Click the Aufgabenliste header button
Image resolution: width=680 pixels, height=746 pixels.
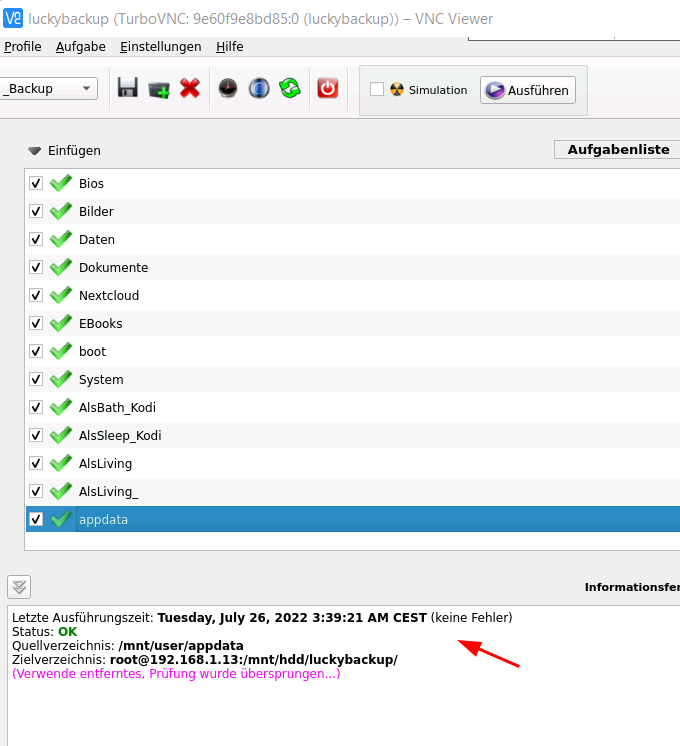tap(617, 149)
